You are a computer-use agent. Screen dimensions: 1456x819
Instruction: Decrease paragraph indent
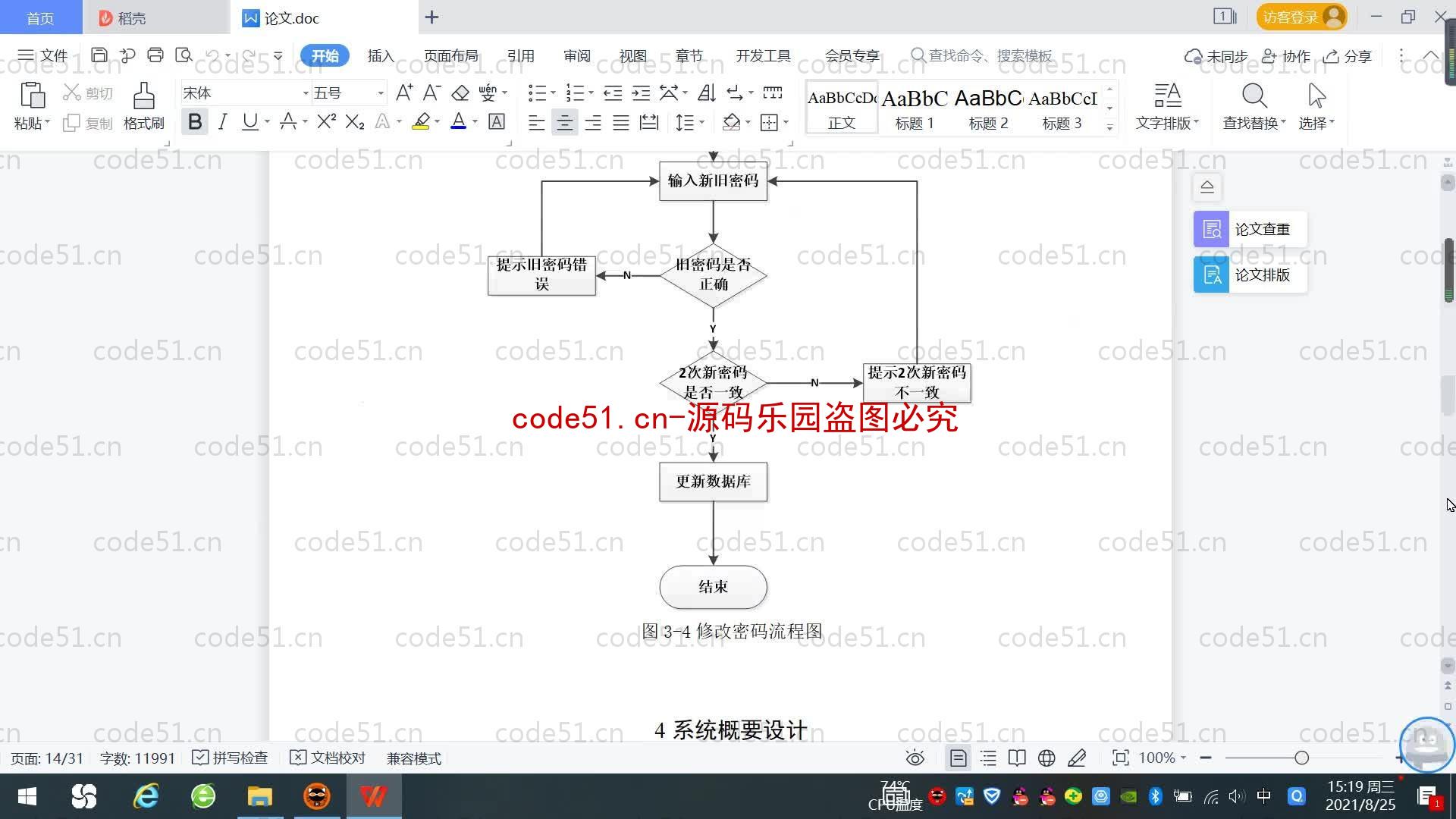click(x=613, y=93)
